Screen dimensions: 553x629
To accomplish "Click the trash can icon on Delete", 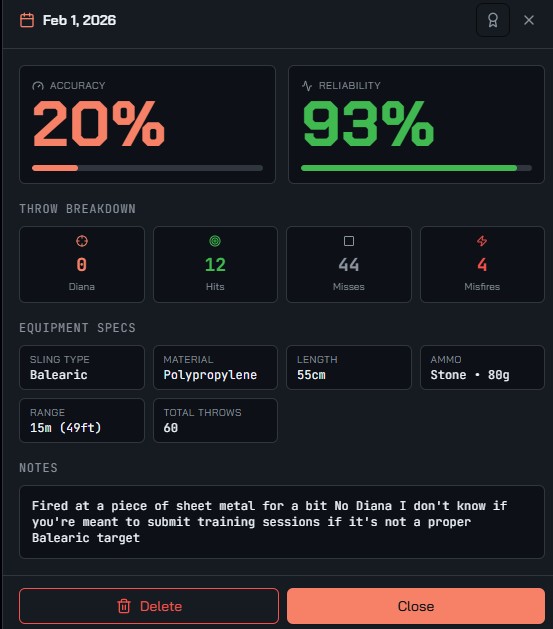I will [x=124, y=606].
